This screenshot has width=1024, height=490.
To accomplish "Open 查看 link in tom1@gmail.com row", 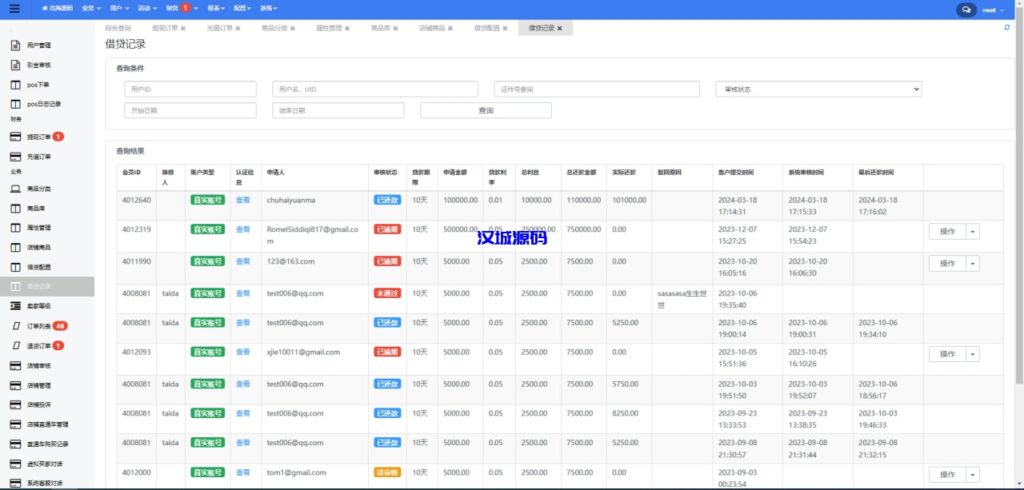I will pyautogui.click(x=242, y=472).
